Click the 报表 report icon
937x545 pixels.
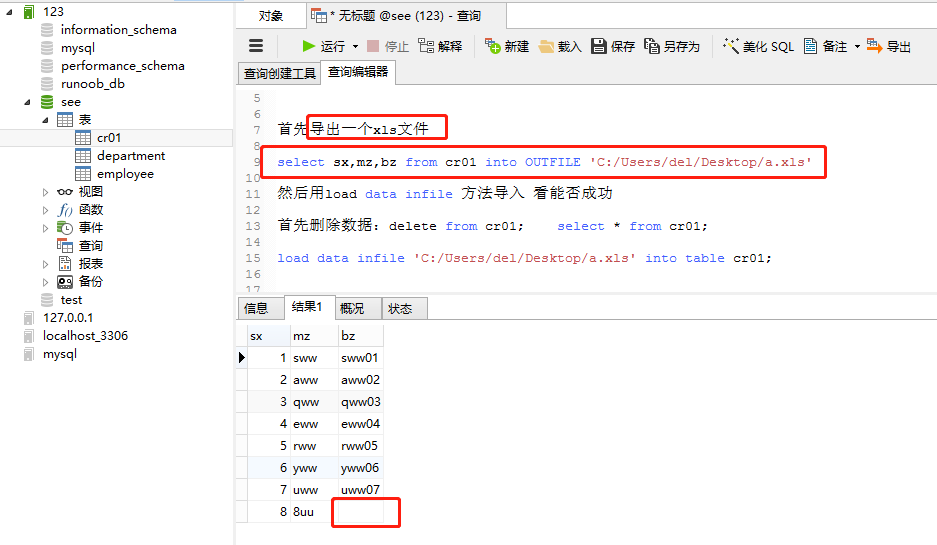tap(65, 264)
